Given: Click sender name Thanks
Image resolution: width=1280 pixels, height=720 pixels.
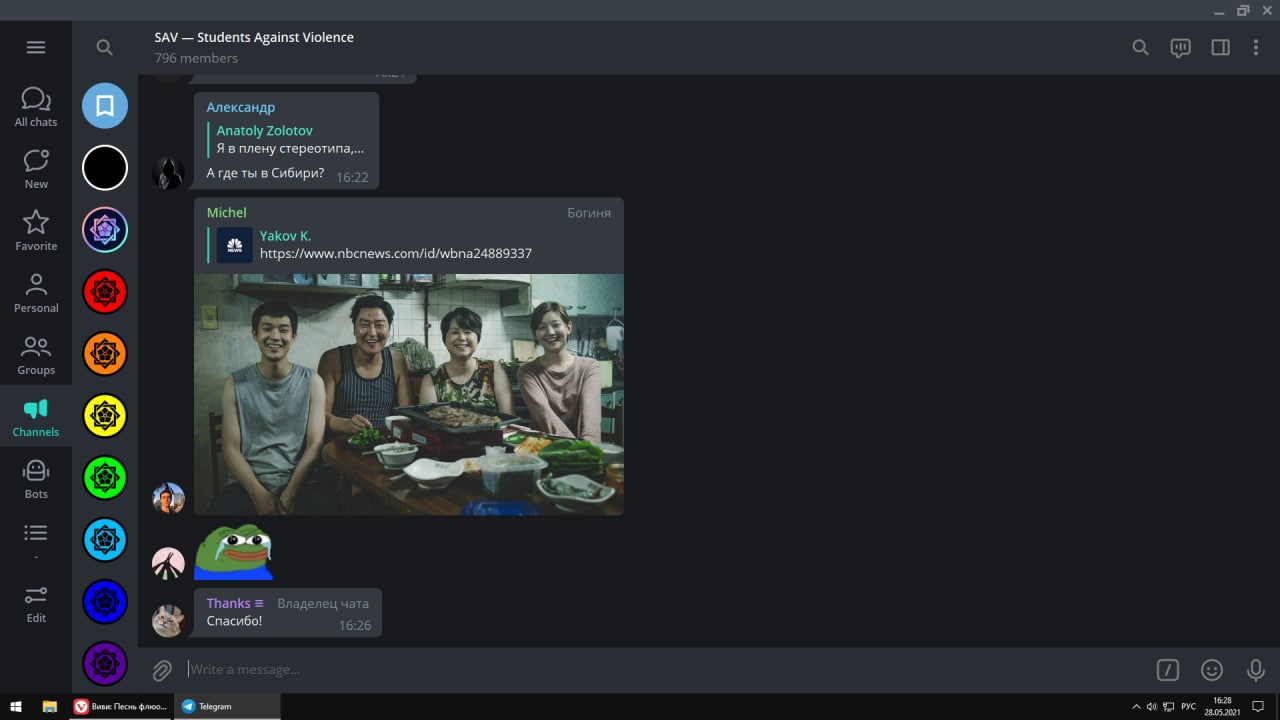Looking at the screenshot, I should (x=229, y=603).
